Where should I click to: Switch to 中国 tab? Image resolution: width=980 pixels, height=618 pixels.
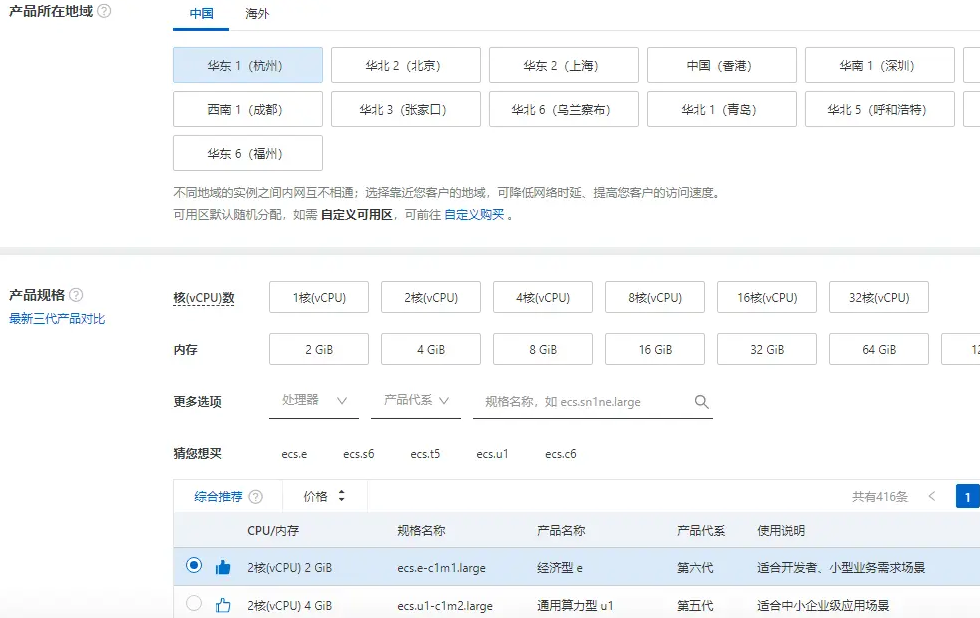pyautogui.click(x=201, y=14)
